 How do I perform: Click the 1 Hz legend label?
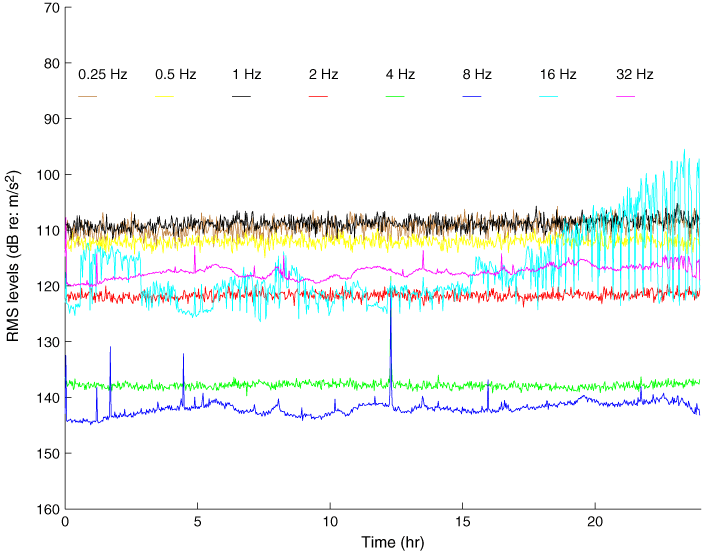[247, 74]
